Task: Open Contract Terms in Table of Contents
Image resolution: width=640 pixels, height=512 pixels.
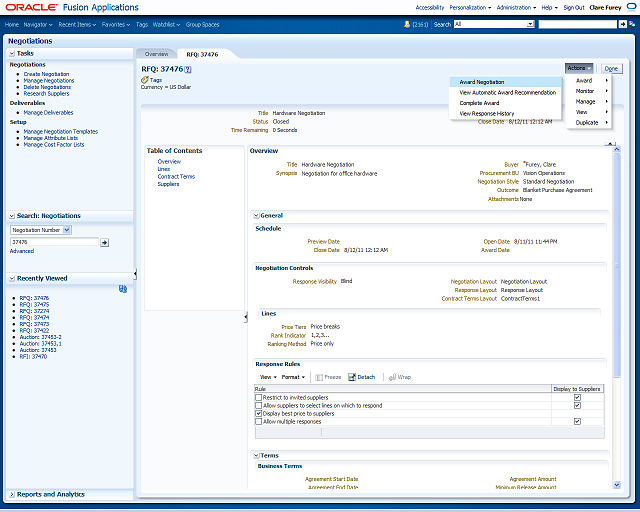Action: [176, 177]
